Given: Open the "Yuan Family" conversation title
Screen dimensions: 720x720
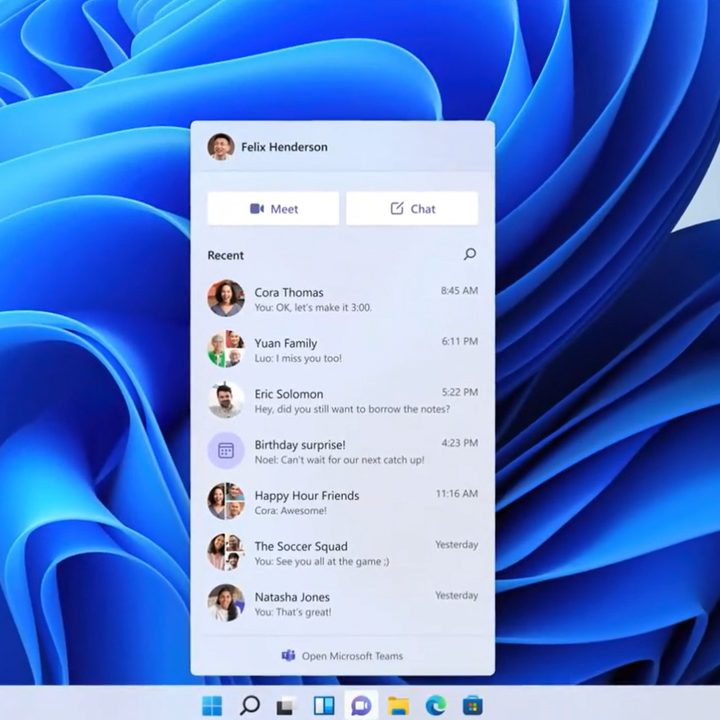Looking at the screenshot, I should pos(286,343).
